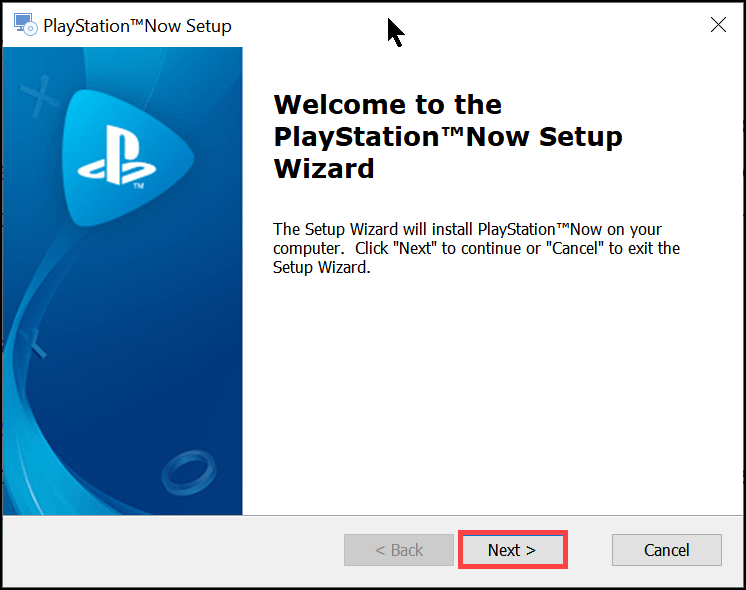This screenshot has height=590, width=746.
Task: Click the installer icon in the title bar
Action: tap(25, 25)
